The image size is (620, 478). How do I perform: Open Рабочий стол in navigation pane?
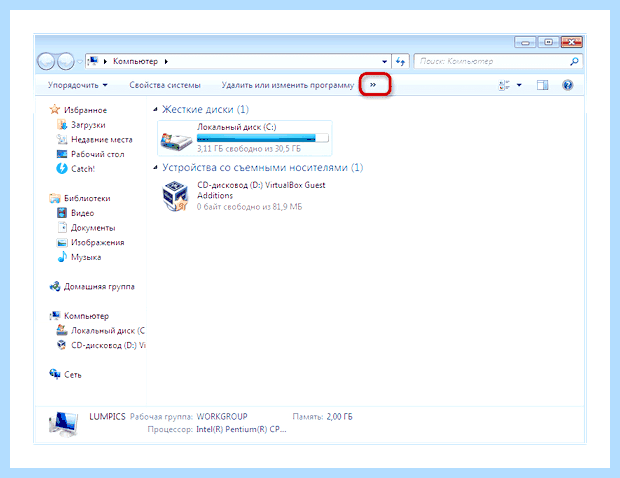tap(98, 154)
